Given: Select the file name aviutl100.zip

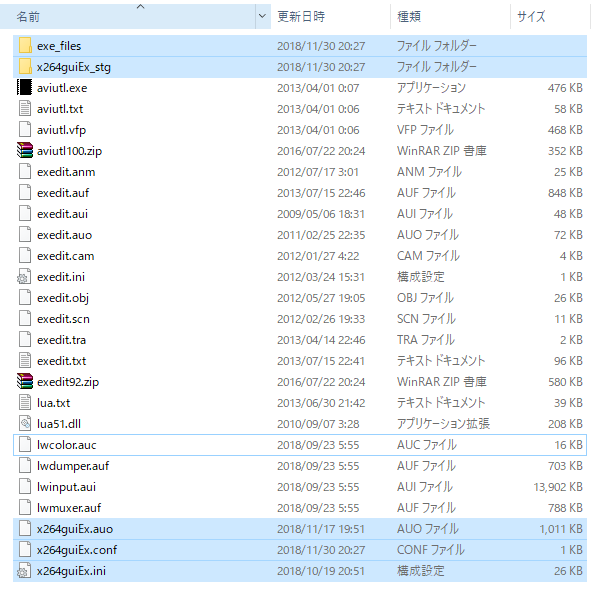Looking at the screenshot, I should pos(69,151).
